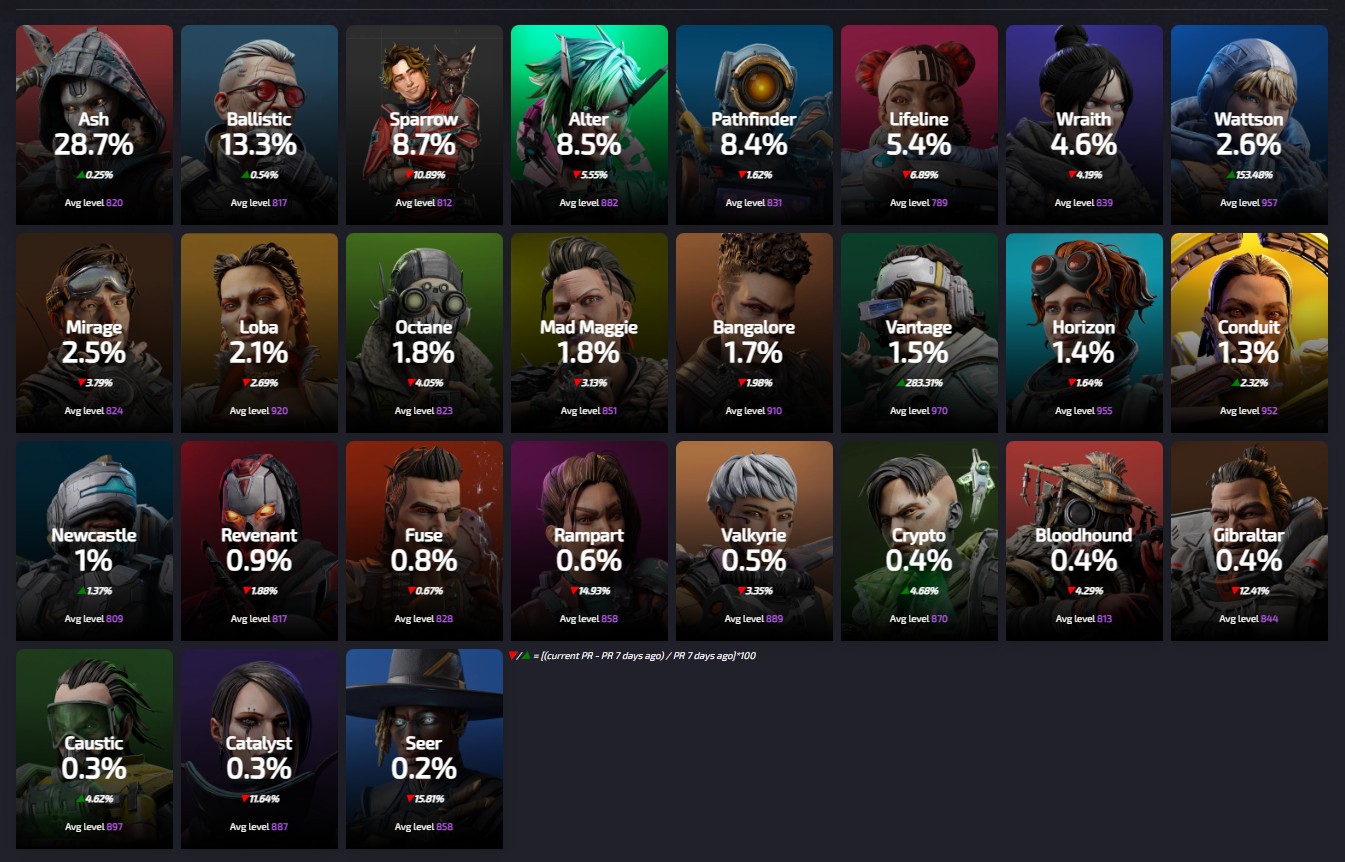Select the Octane legend card

pos(424,333)
